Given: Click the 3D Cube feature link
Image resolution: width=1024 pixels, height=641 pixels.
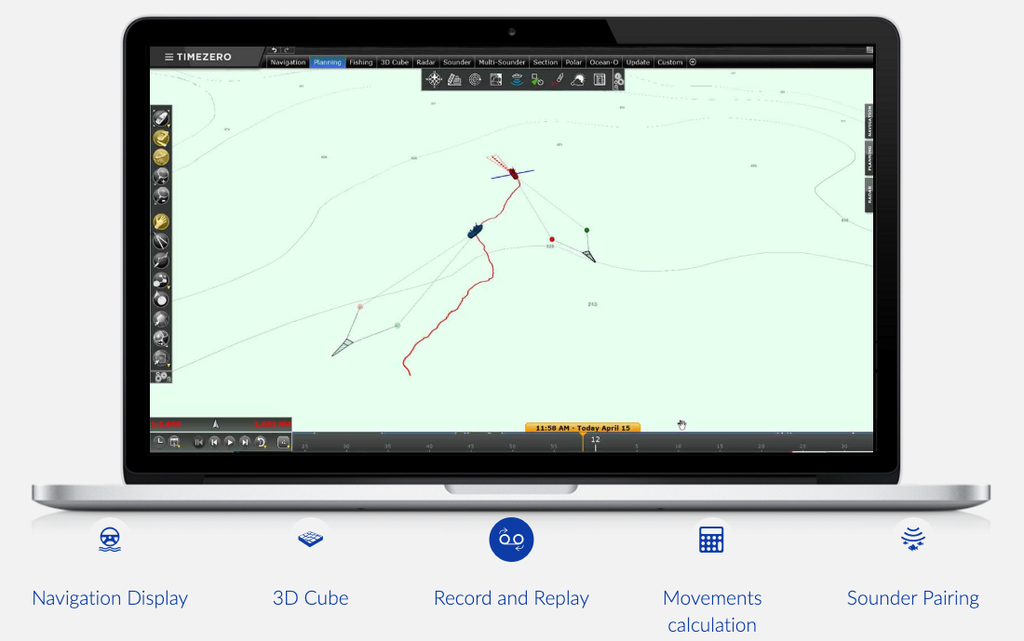Looking at the screenshot, I should click(x=310, y=598).
